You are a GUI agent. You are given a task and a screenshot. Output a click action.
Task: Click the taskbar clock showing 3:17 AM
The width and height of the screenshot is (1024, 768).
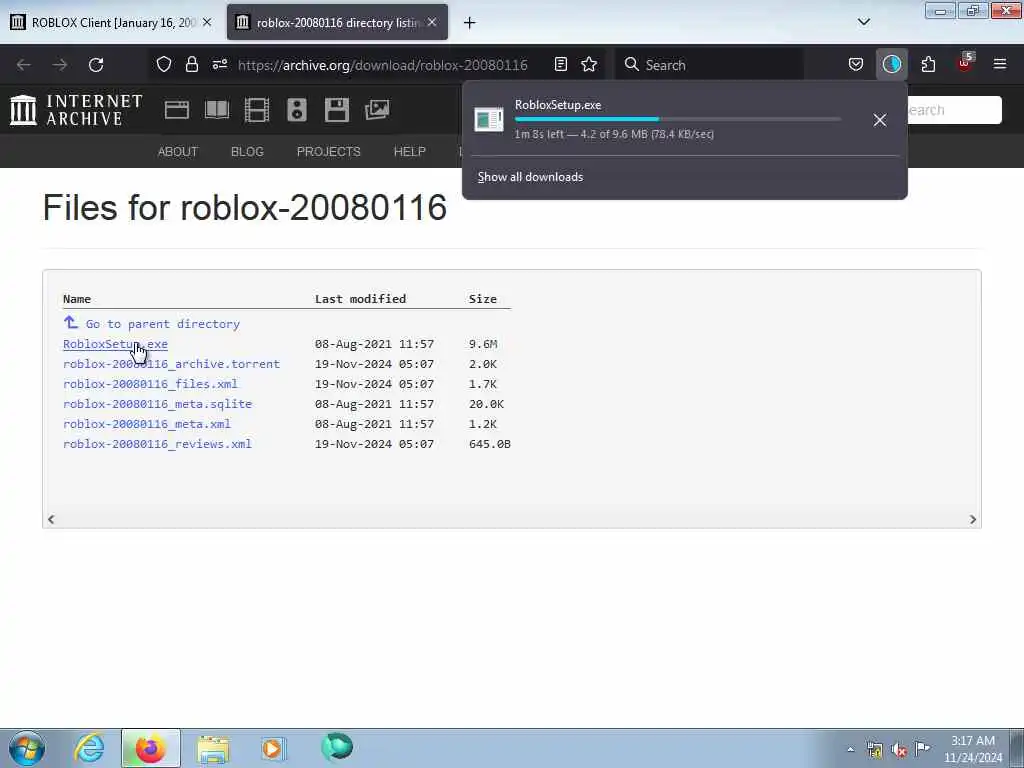973,748
